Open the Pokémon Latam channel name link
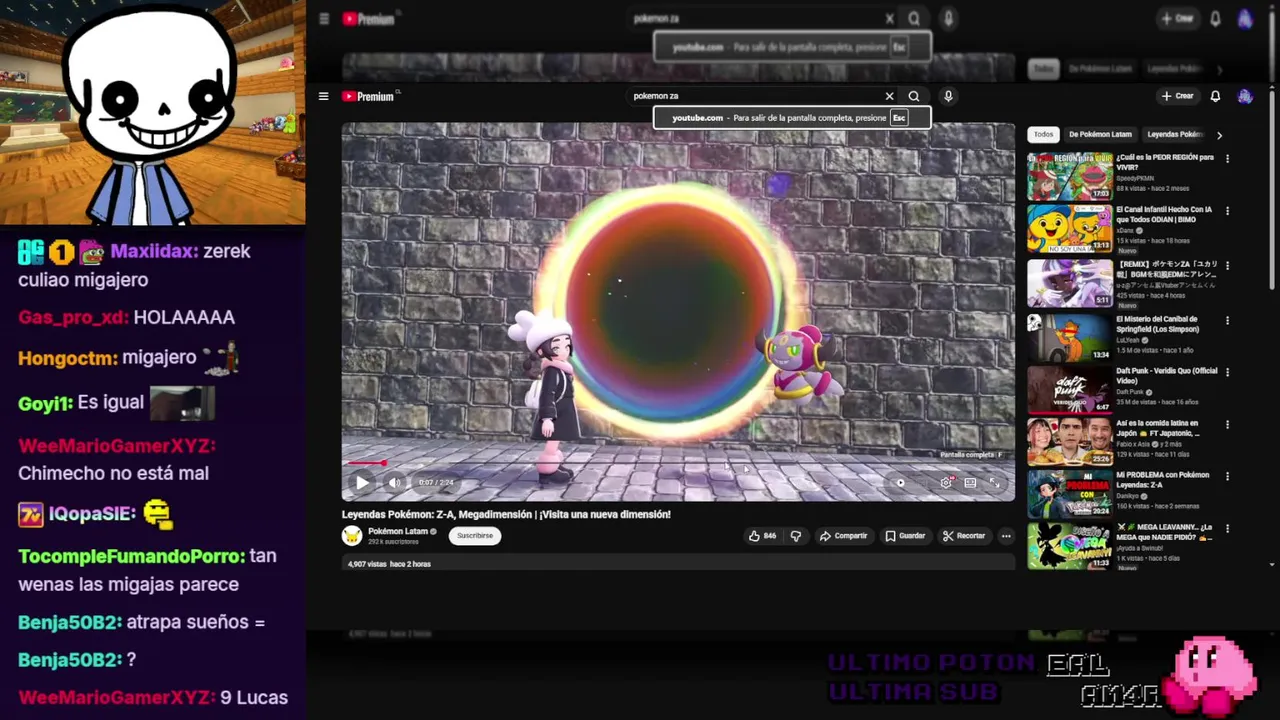 (398, 531)
